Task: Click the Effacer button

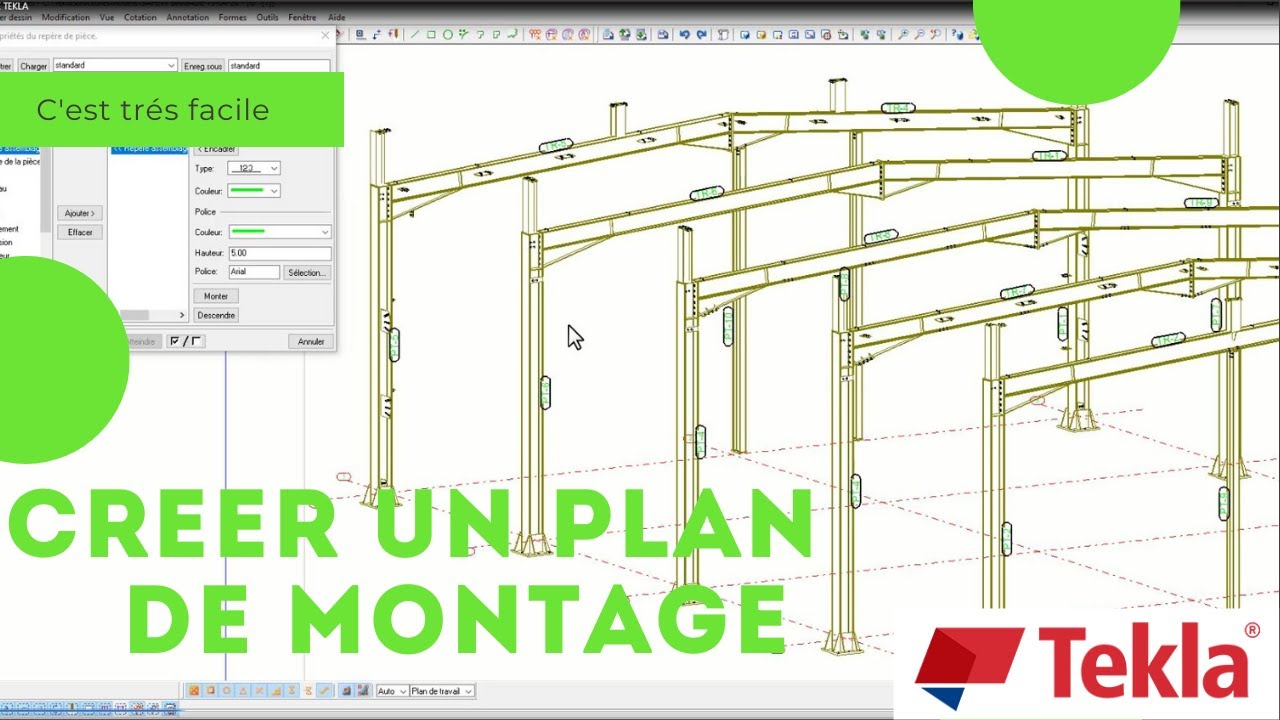Action: [80, 232]
